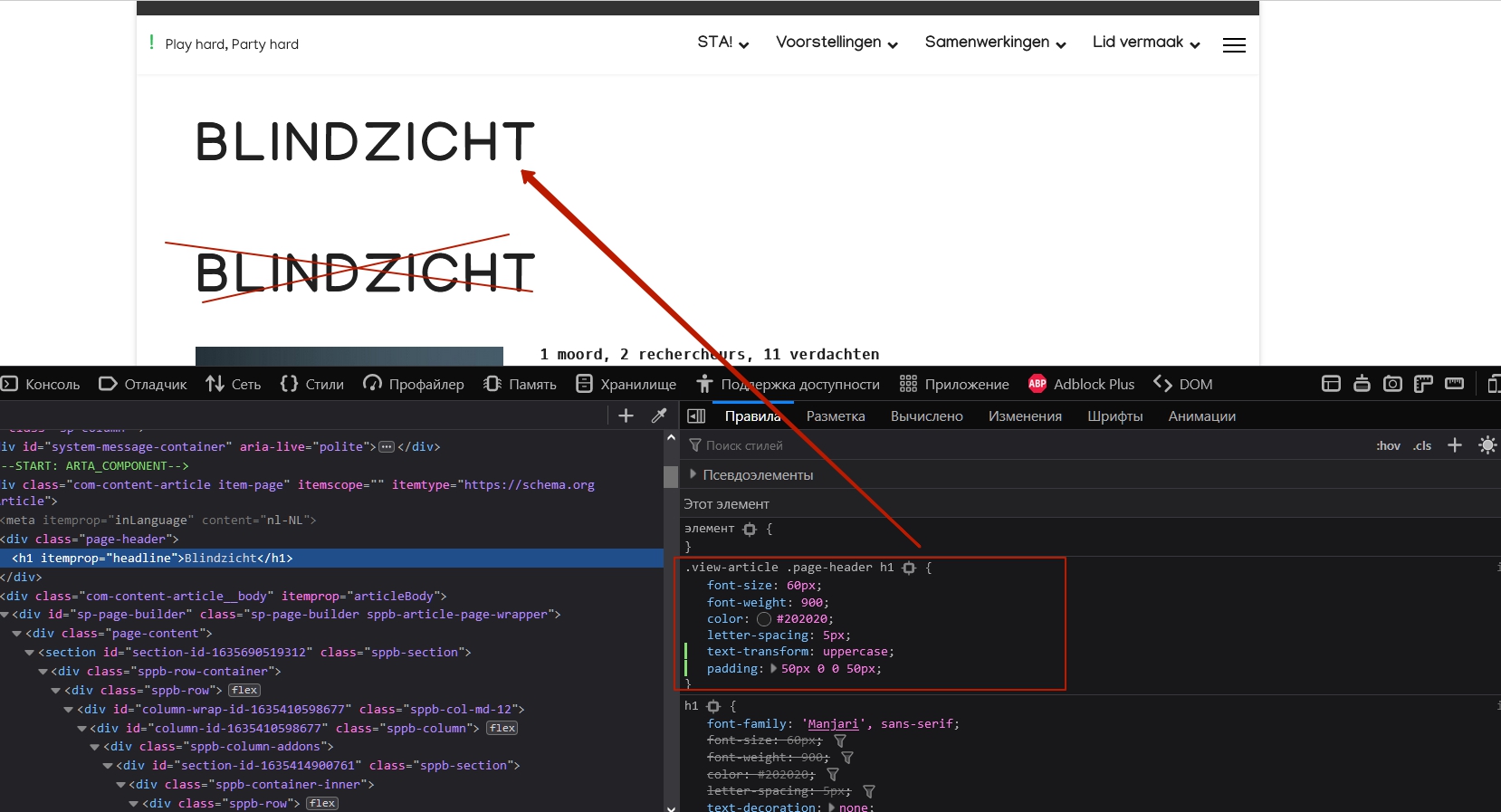Click selector highlighter icon beside .page-header h1
The image size is (1501, 812).
point(909,568)
